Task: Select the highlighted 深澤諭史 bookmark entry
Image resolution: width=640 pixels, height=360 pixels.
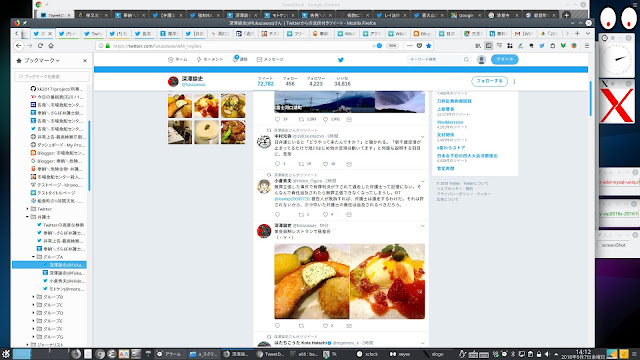Action: tap(49, 265)
